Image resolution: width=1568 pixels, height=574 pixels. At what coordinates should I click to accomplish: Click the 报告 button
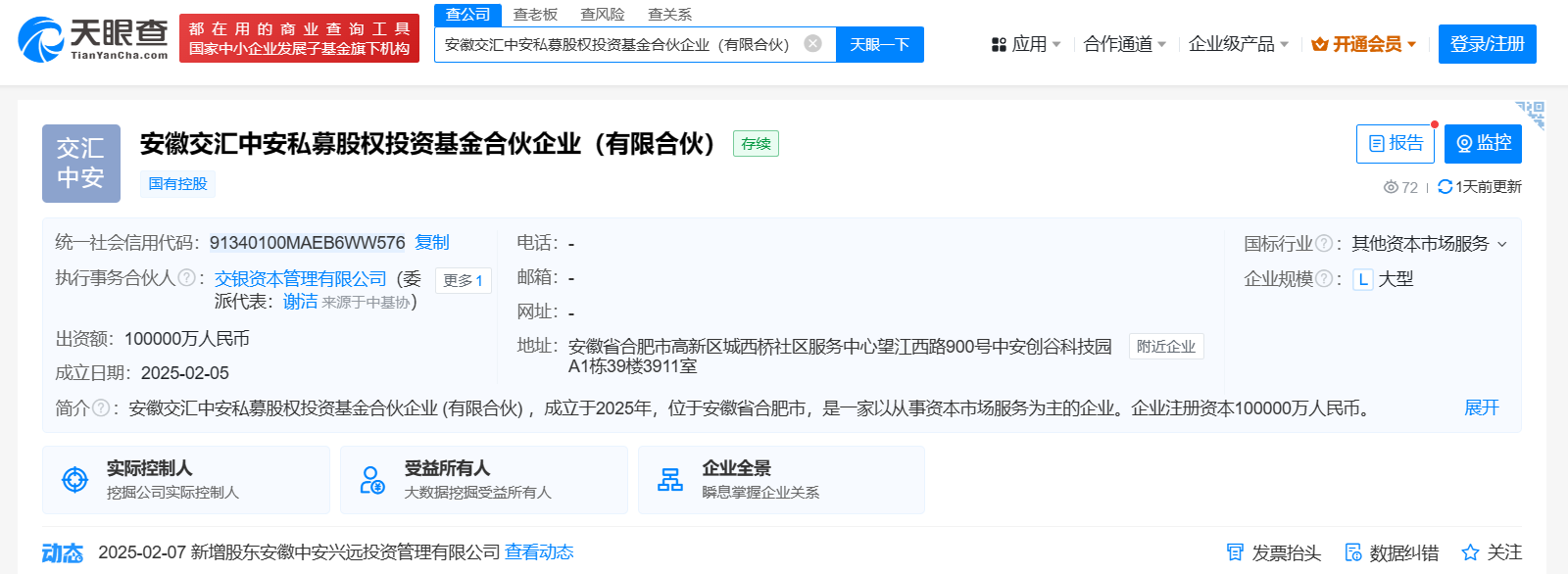click(1396, 144)
